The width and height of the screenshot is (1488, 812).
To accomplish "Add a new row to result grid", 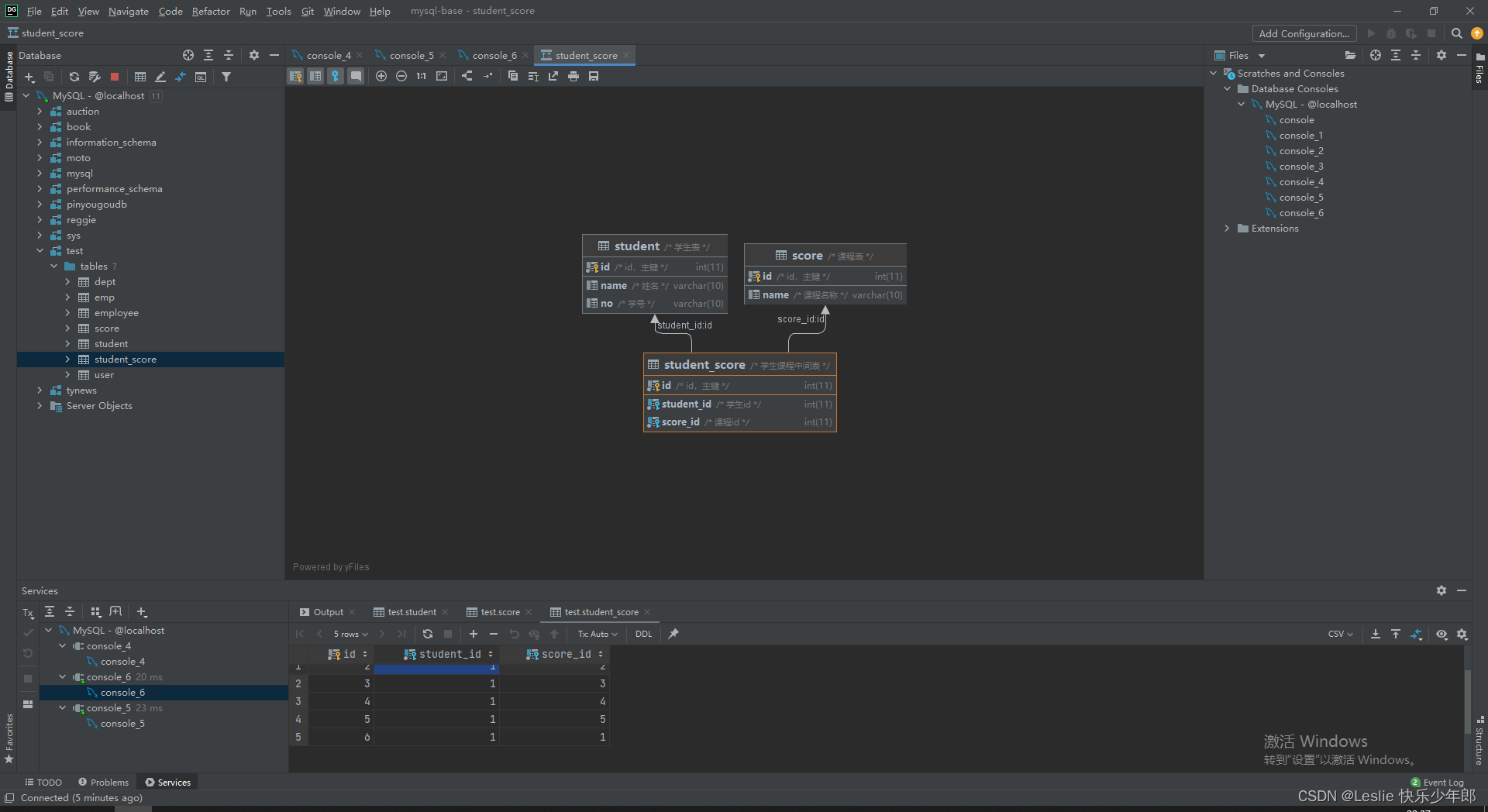I will pos(474,634).
